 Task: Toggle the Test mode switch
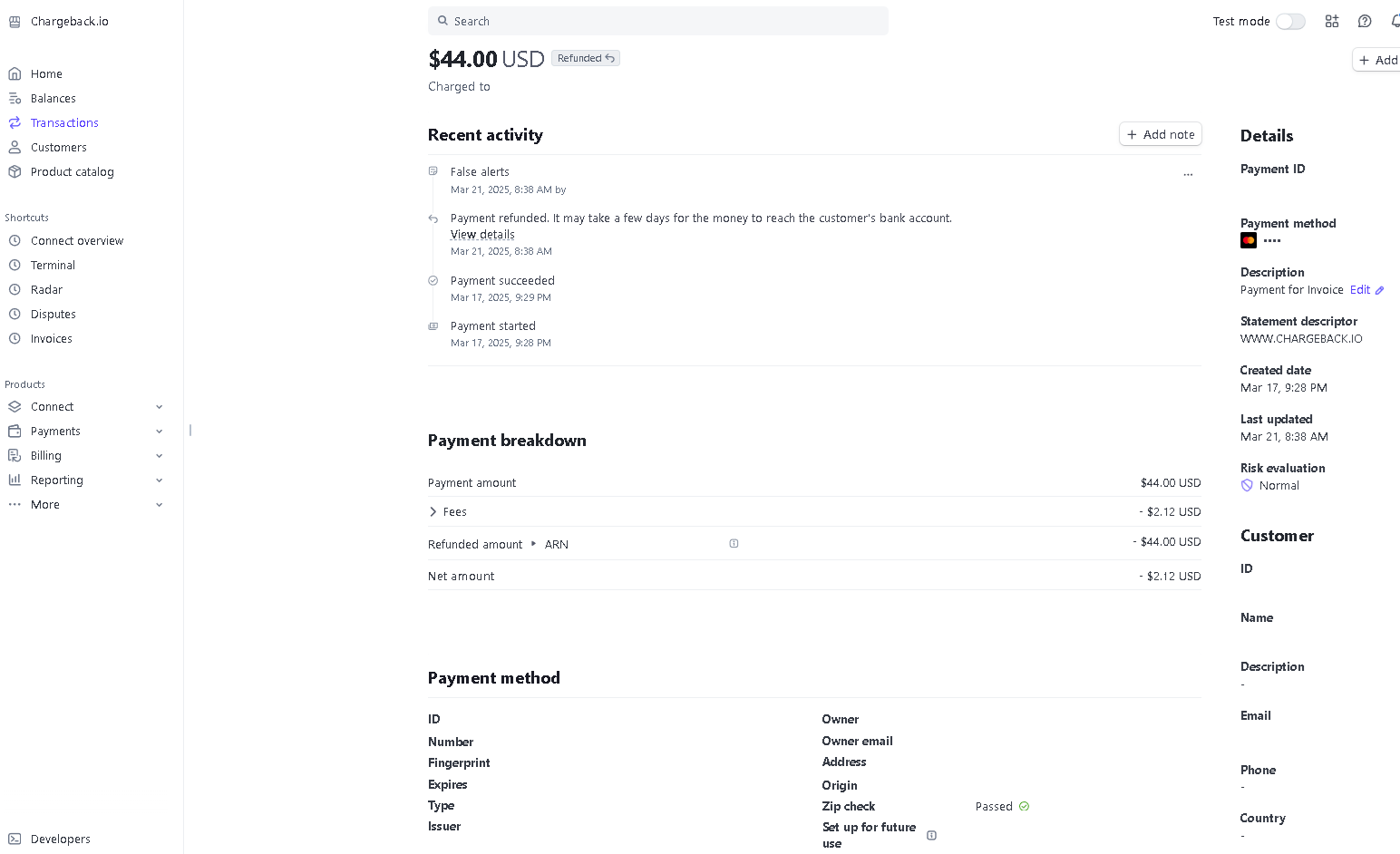tap(1290, 21)
